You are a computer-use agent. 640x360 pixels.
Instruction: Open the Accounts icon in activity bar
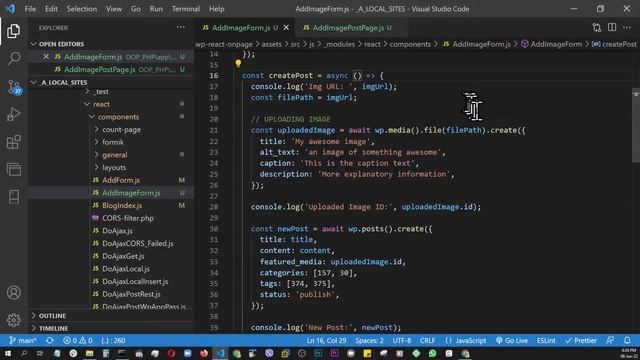[x=13, y=292]
